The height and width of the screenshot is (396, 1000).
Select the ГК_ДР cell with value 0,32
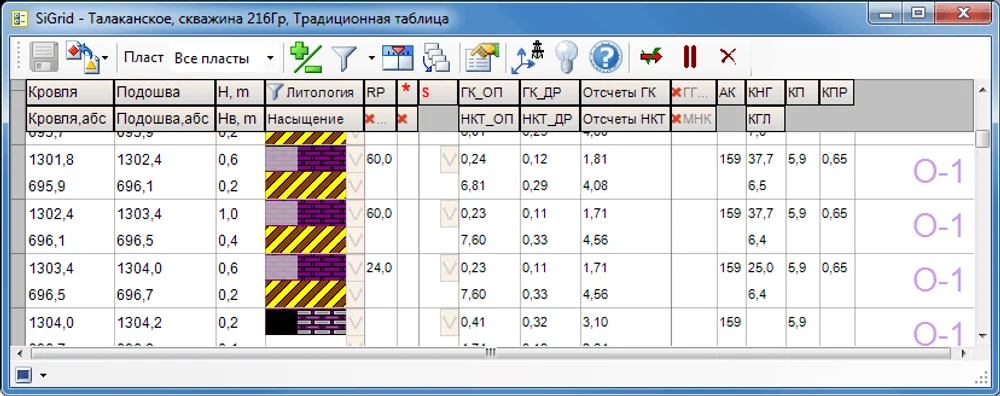(550, 323)
